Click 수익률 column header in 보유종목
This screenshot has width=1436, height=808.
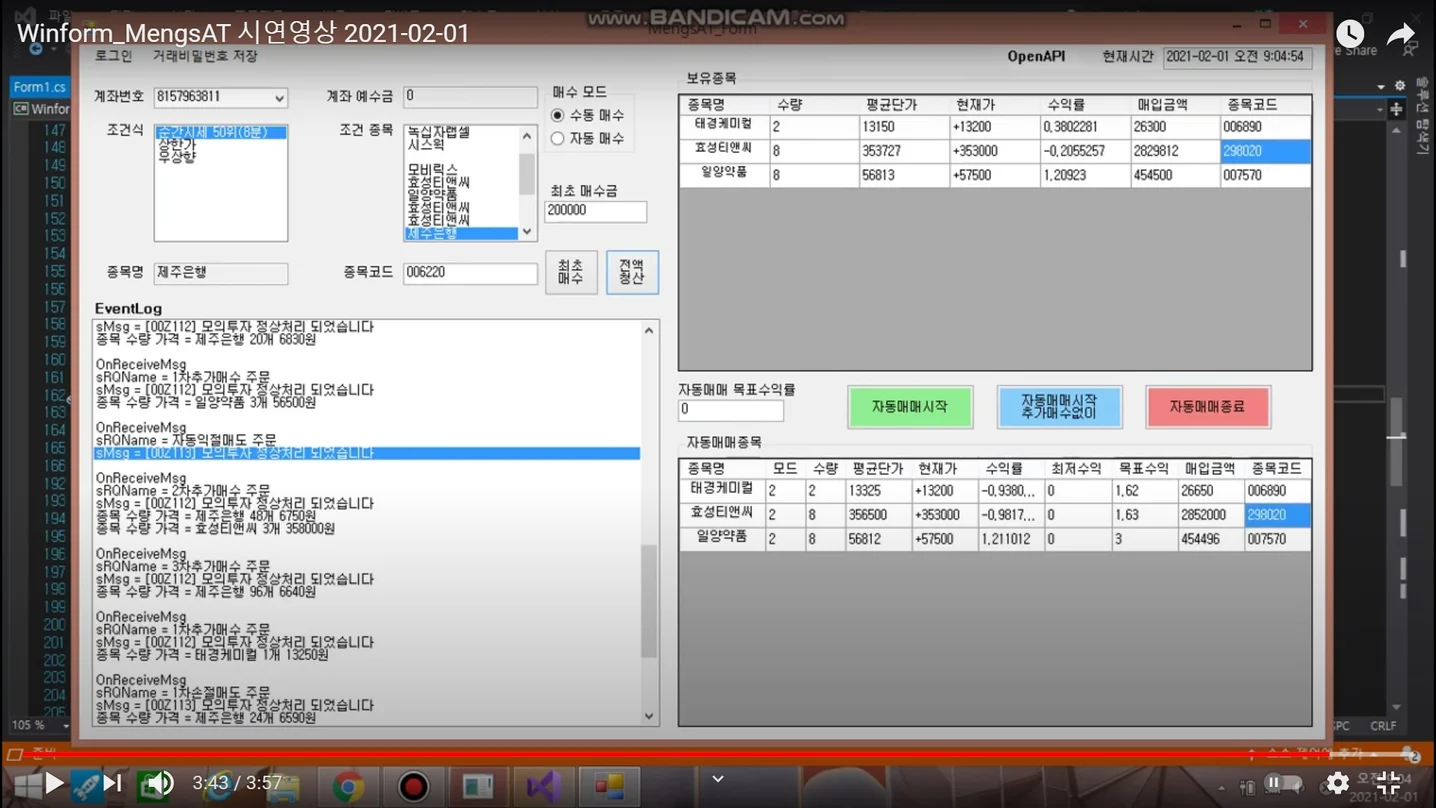pos(1084,104)
